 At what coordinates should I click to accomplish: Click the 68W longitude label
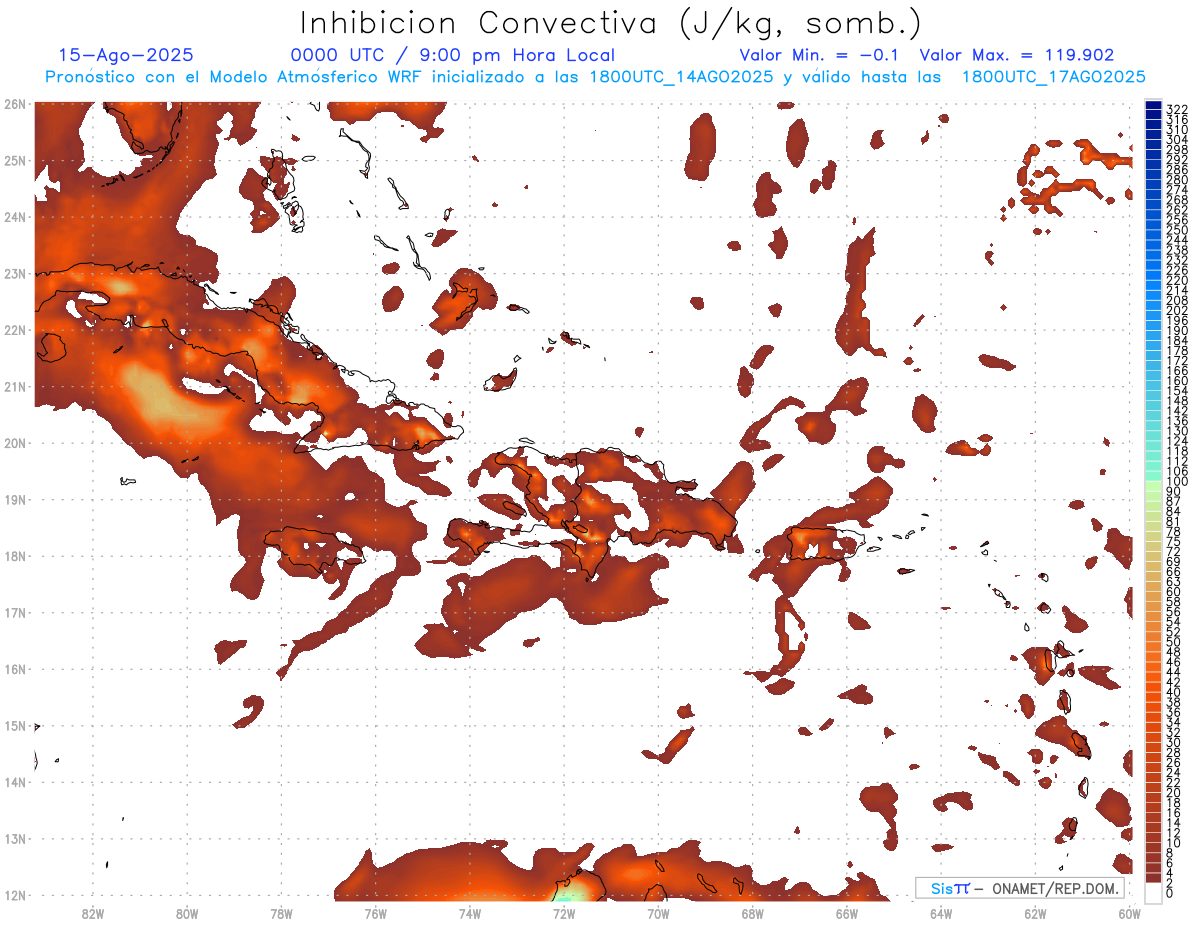click(x=752, y=914)
